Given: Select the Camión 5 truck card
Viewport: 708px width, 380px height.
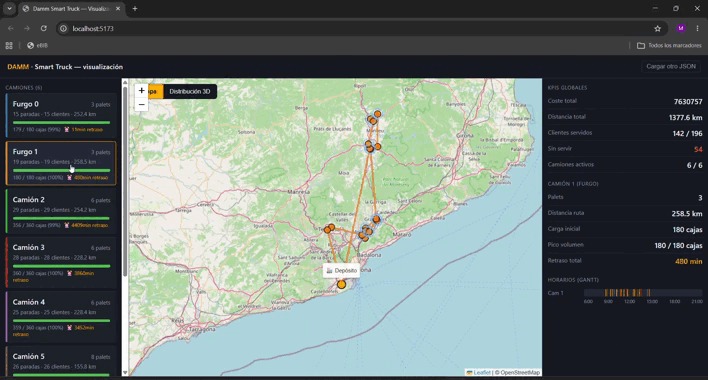Looking at the screenshot, I should 61,361.
